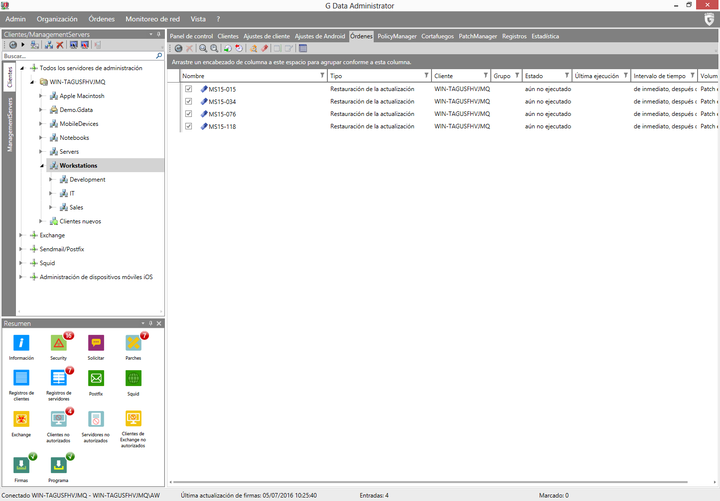The image size is (720, 501).
Task: Collapse the Workstations tree node
Action: coord(42,166)
